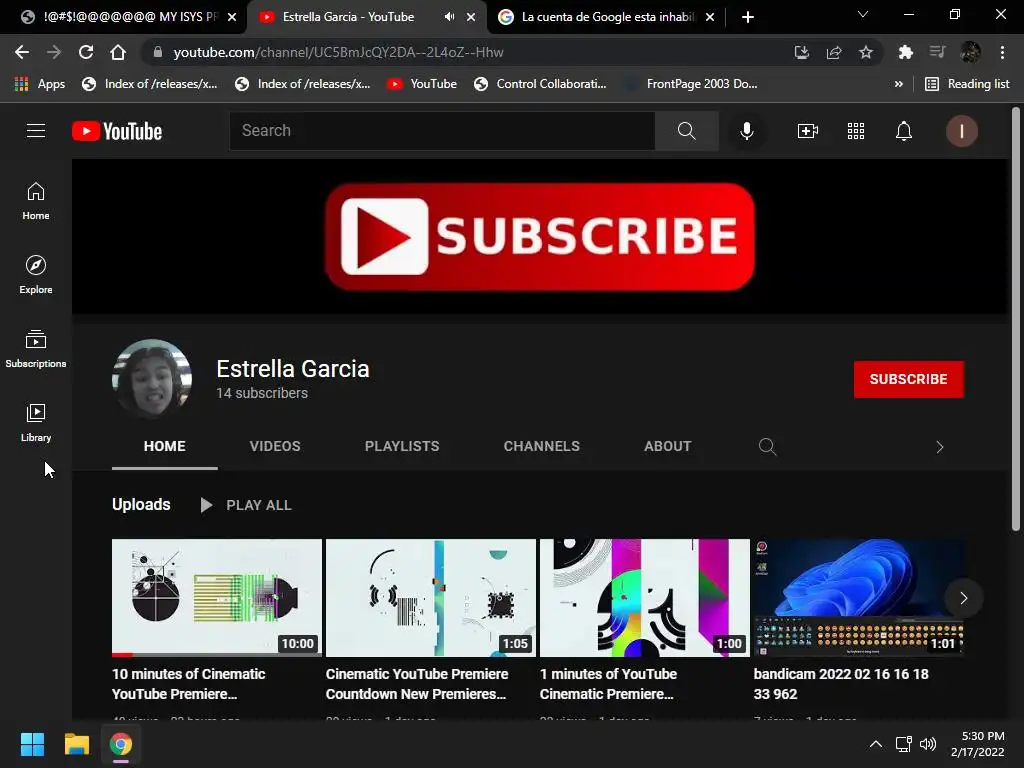Open Chrome extensions puzzle icon
1024x768 pixels.
click(905, 52)
